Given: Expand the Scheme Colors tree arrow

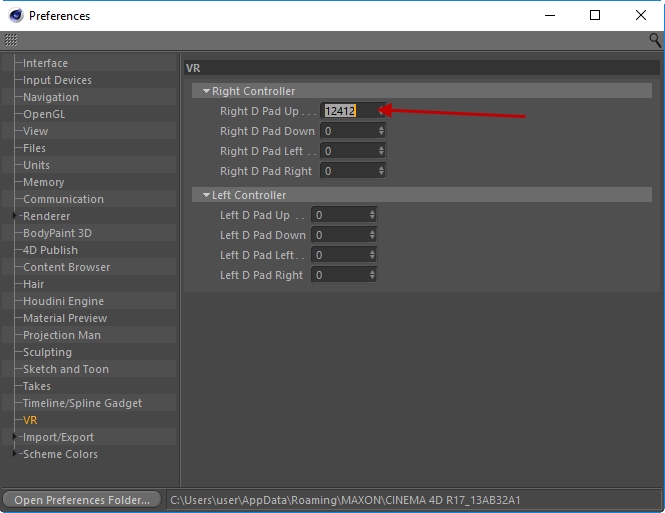Looking at the screenshot, I should pyautogui.click(x=14, y=454).
